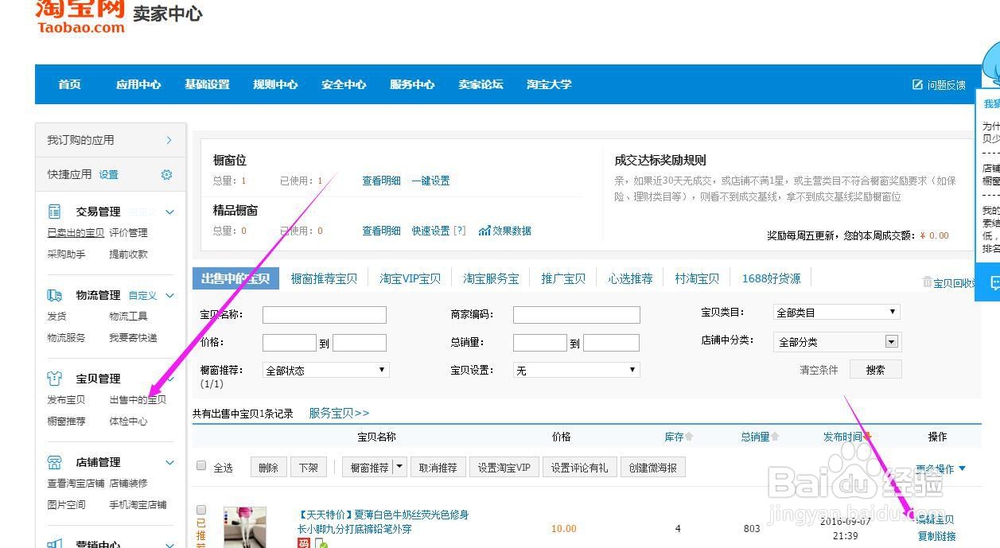Sort by 总销量 arrow icon

point(775,437)
